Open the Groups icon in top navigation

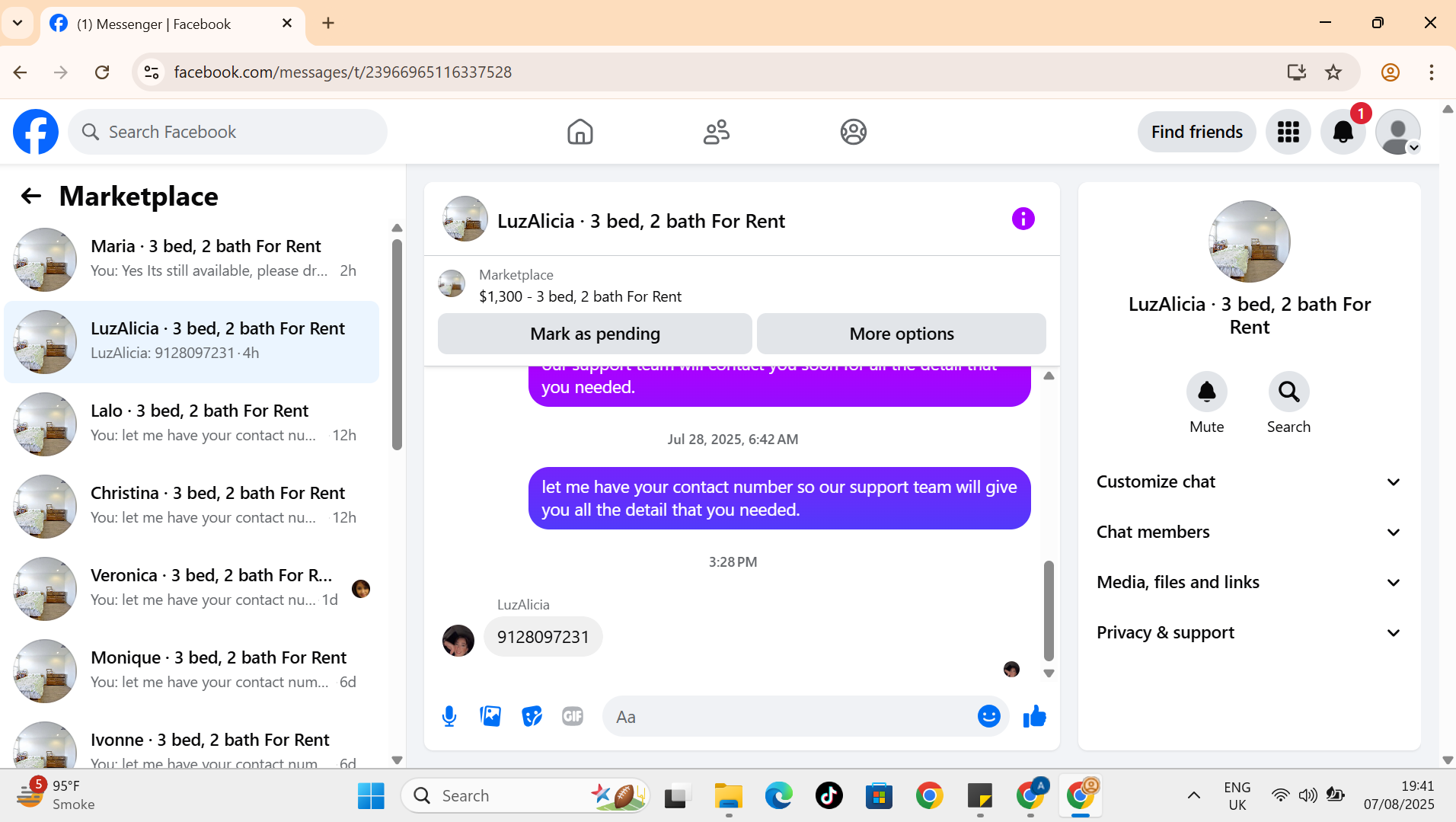853,132
